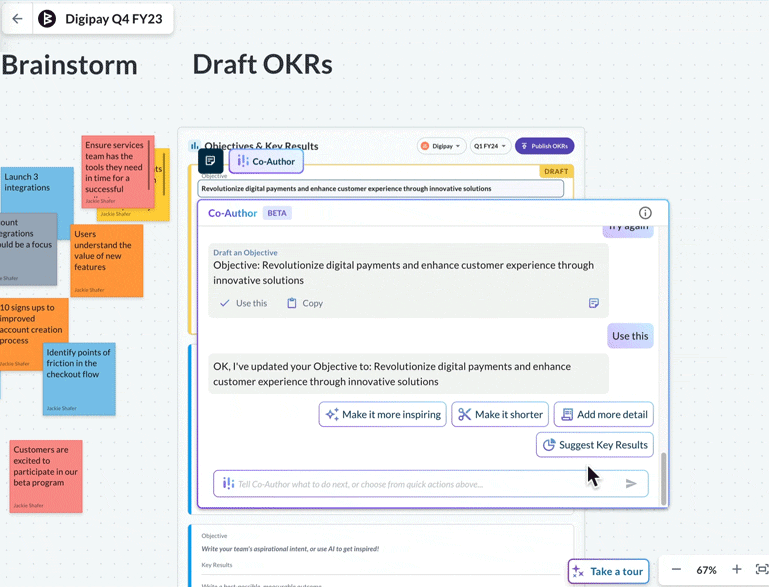This screenshot has height=587, width=769.
Task: Click the 'Draft an Objective' label
Action: pos(245,253)
